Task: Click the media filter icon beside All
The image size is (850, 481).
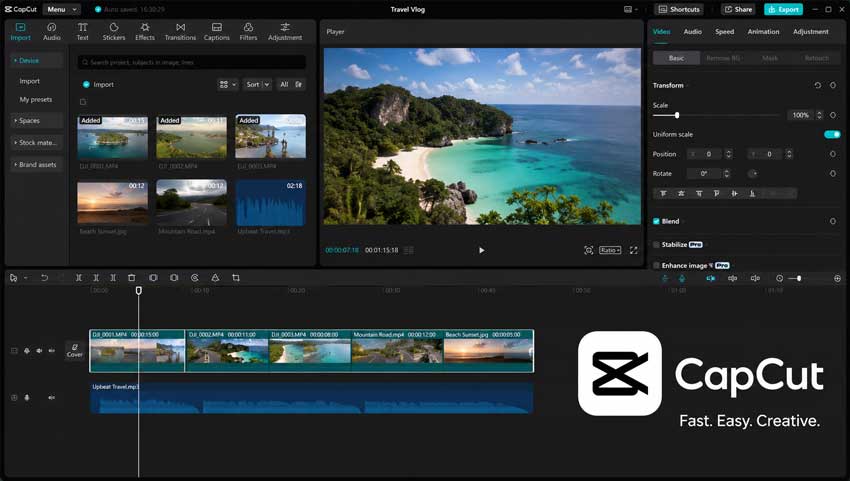Action: [x=299, y=85]
